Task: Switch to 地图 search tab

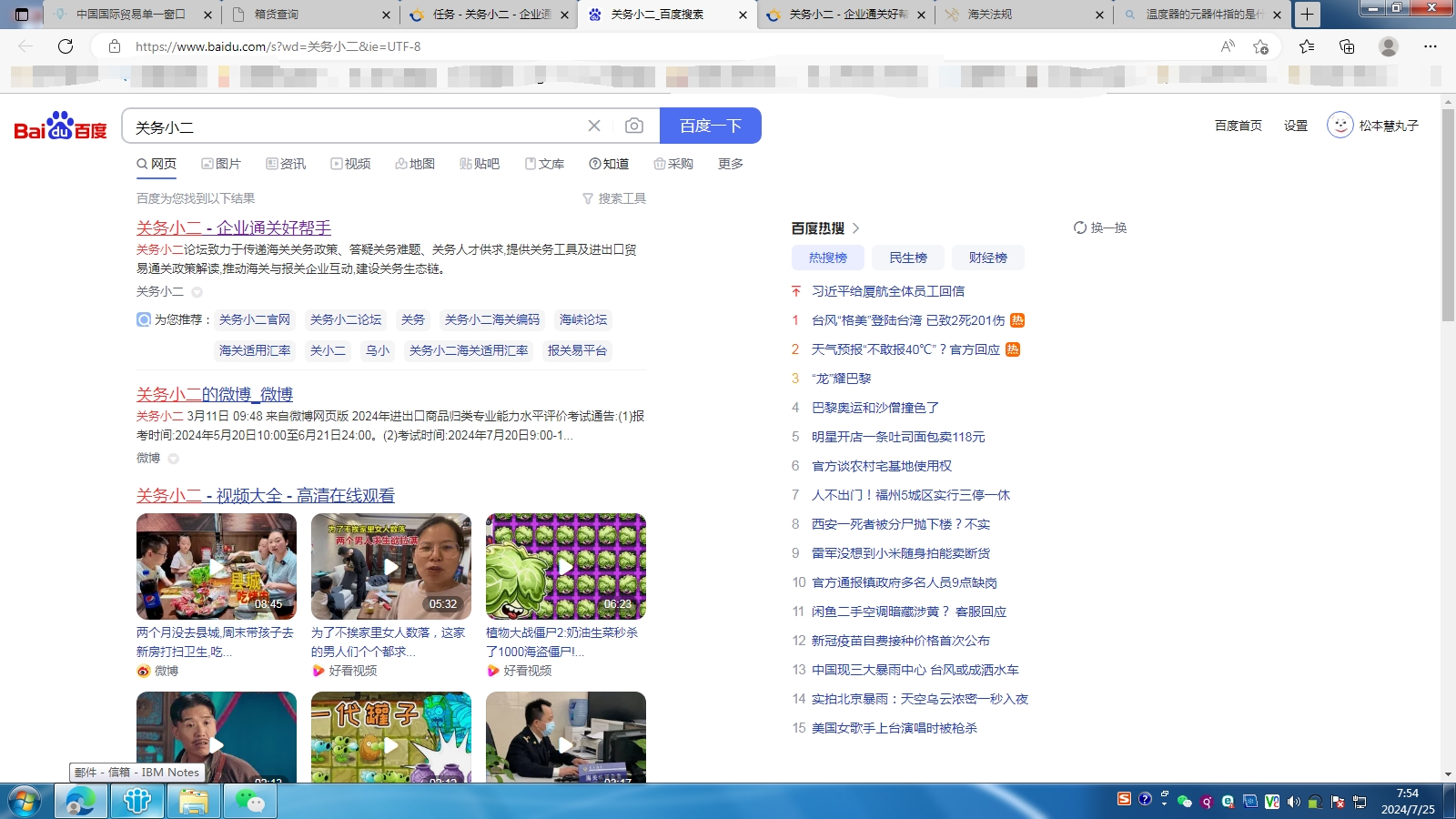Action: [x=415, y=164]
